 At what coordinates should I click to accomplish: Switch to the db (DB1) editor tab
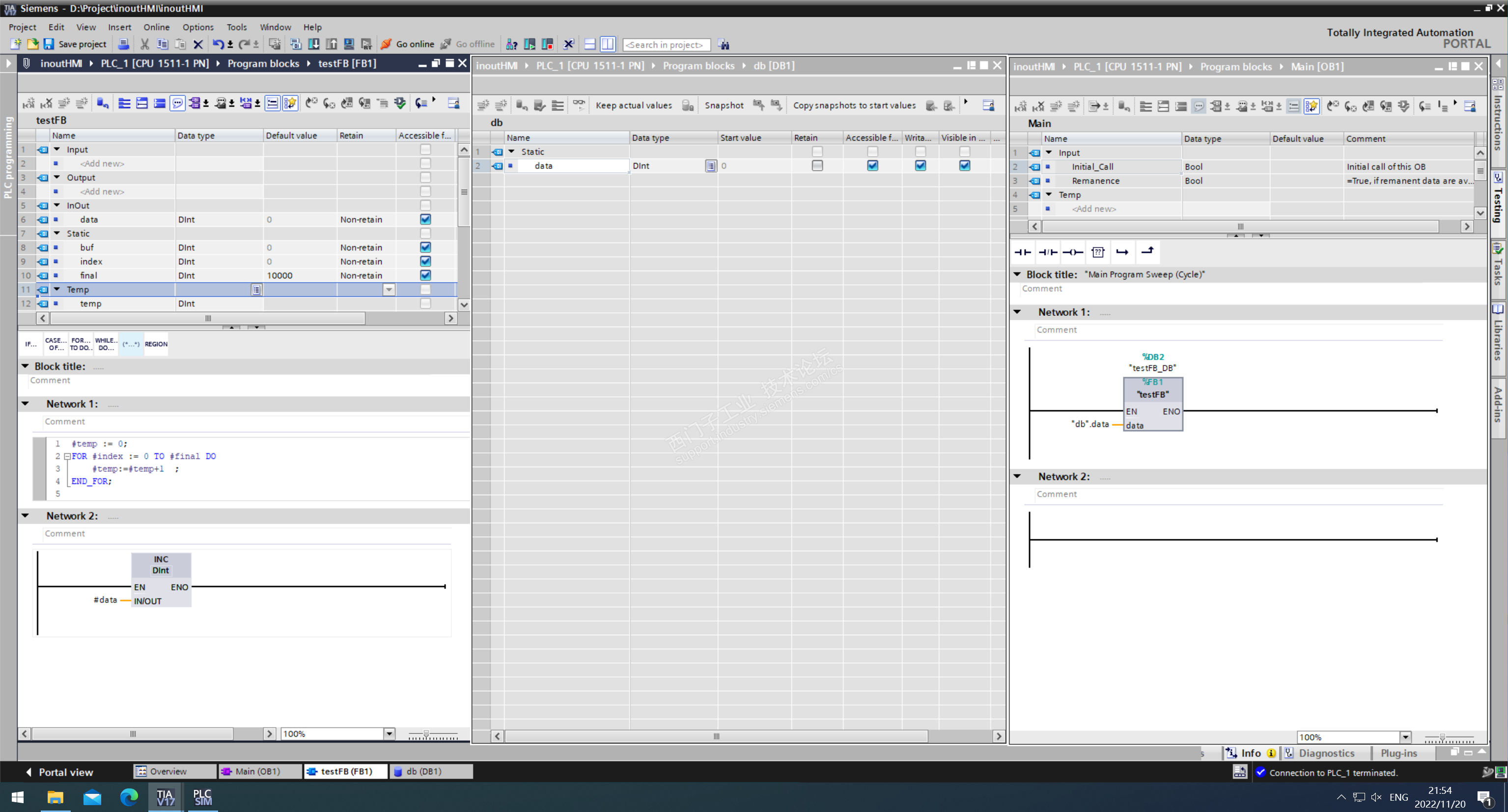431,772
